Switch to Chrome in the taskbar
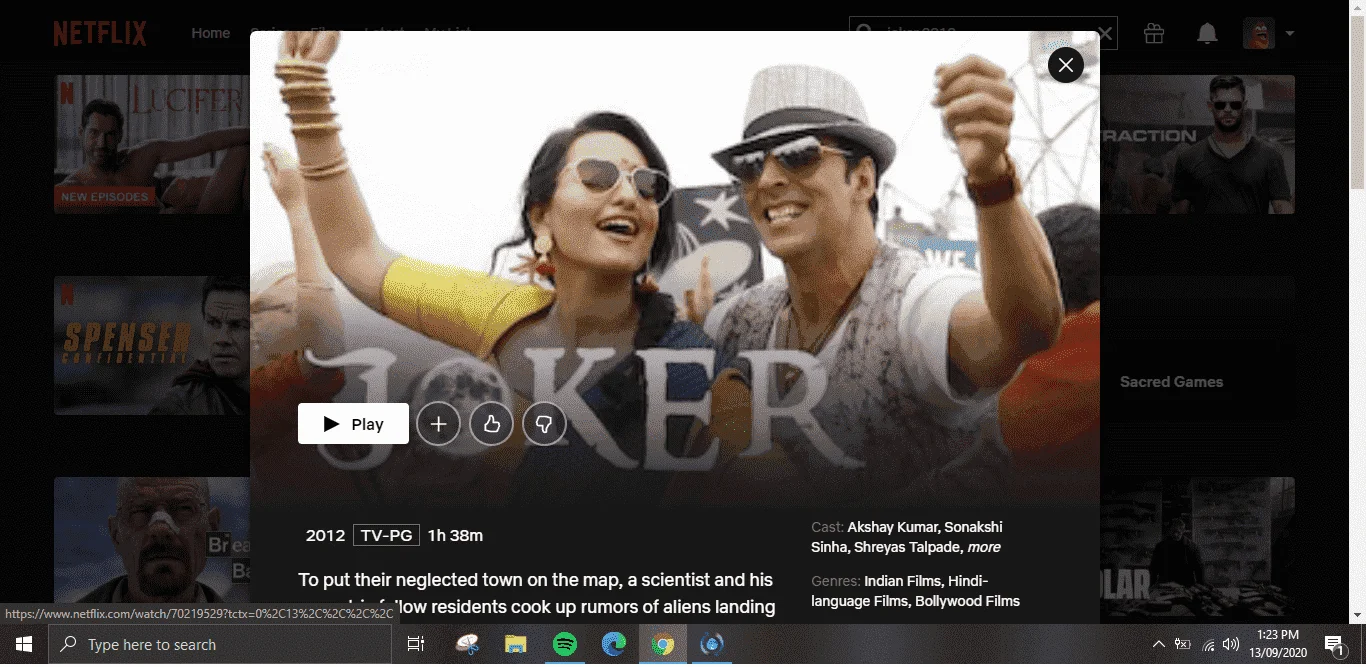This screenshot has height=667, width=1366. click(x=663, y=645)
